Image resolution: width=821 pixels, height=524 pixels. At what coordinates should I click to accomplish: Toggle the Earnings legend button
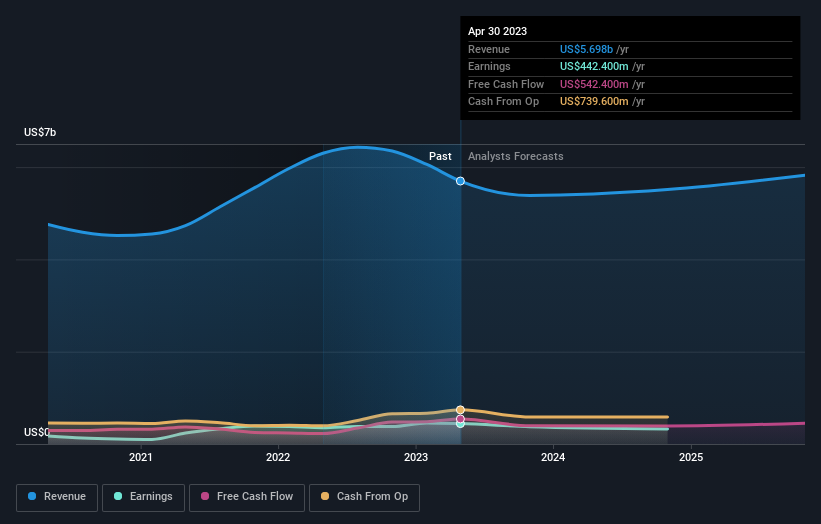pyautogui.click(x=143, y=497)
